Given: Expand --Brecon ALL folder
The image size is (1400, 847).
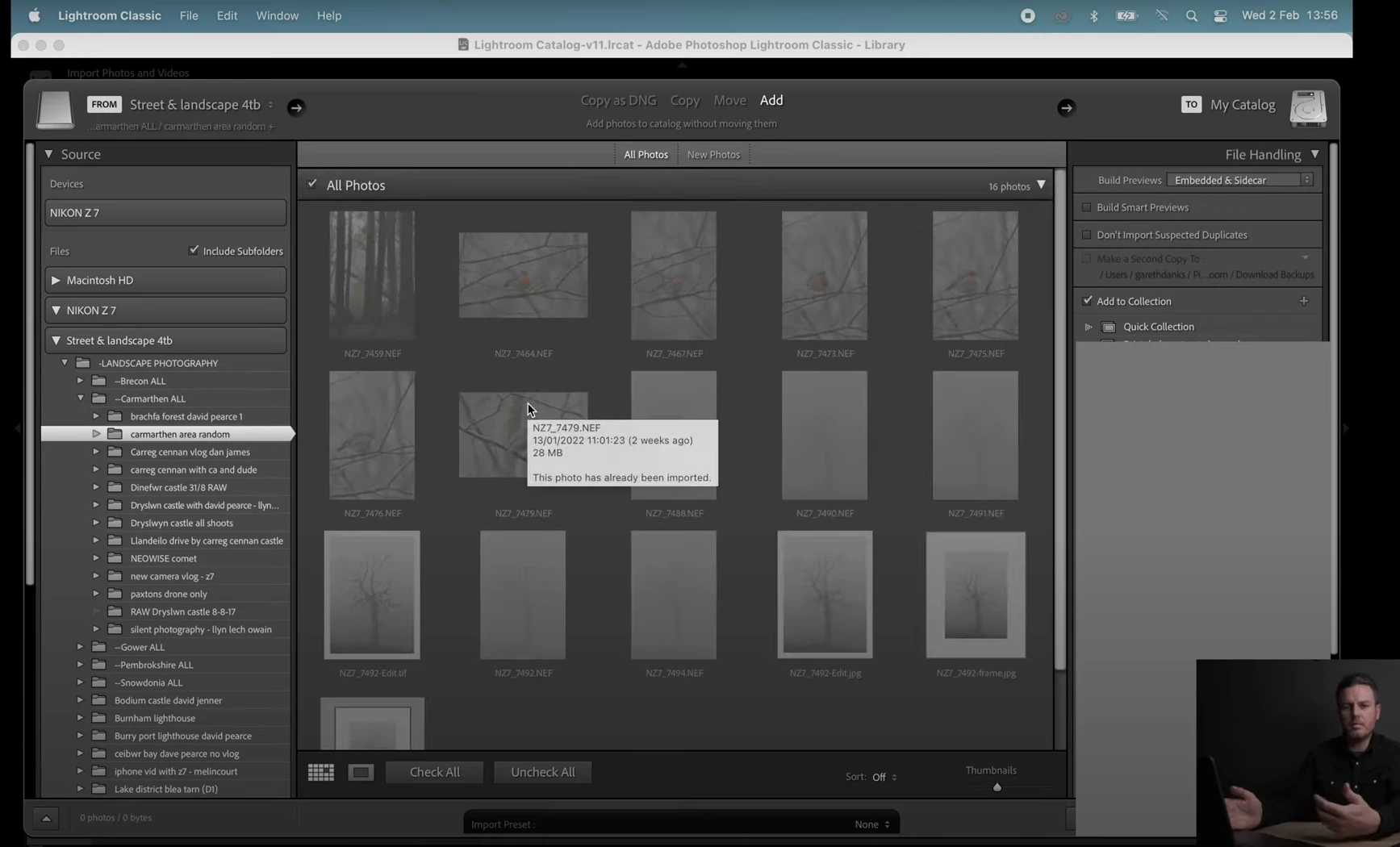Looking at the screenshot, I should coord(80,381).
